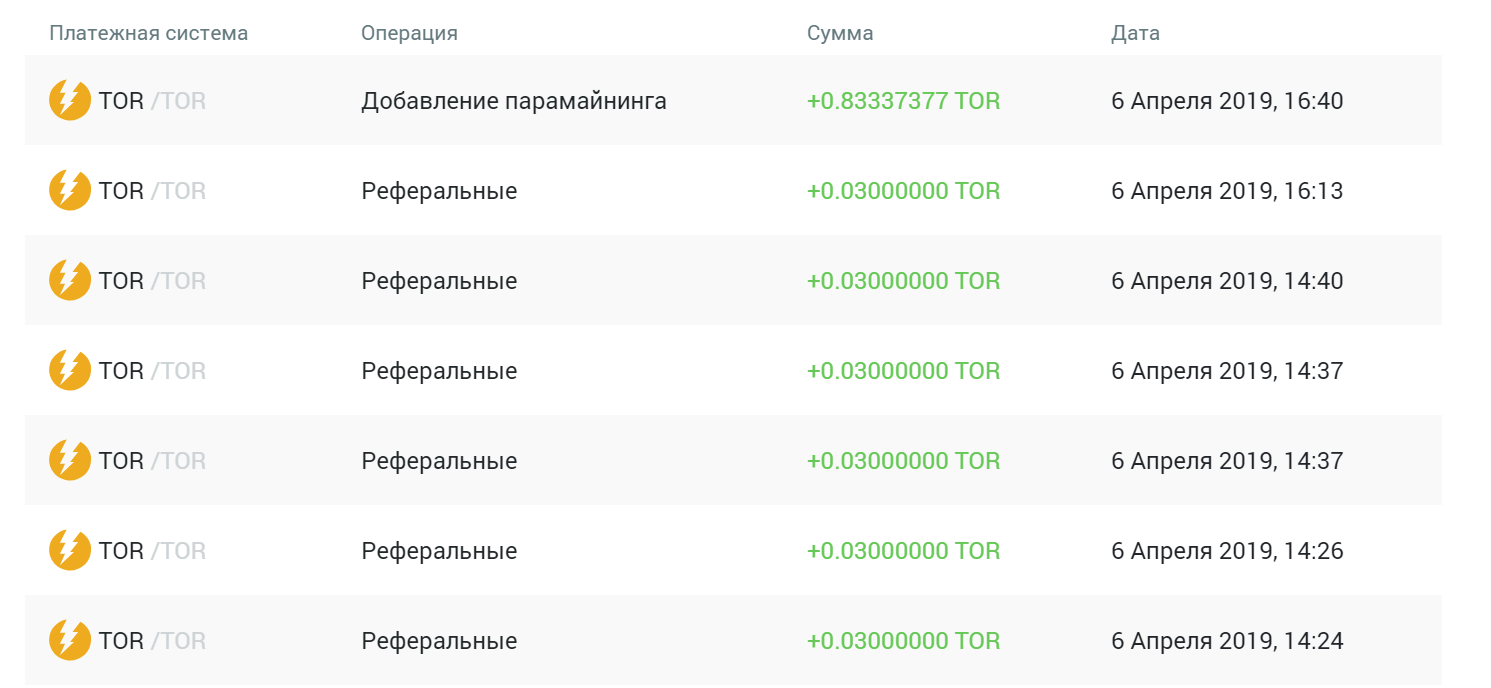Click Реферальные in the 14:24 row
The height and width of the screenshot is (688, 1491).
coord(439,641)
